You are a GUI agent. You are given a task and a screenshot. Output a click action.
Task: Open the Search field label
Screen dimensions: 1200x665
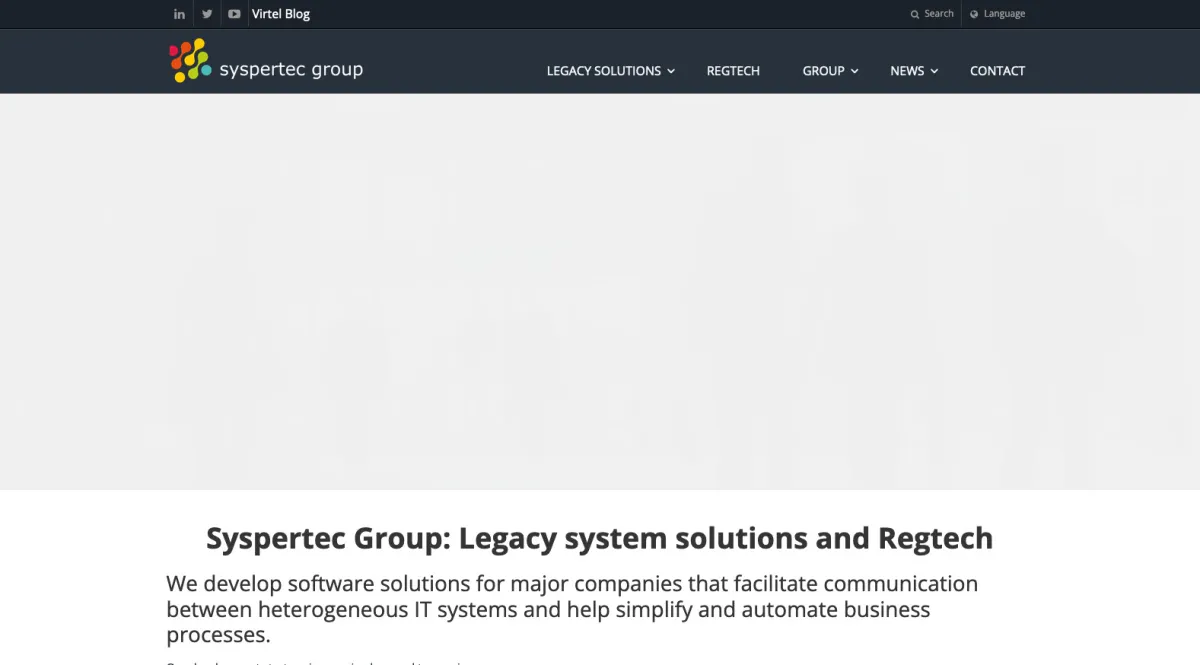(939, 14)
